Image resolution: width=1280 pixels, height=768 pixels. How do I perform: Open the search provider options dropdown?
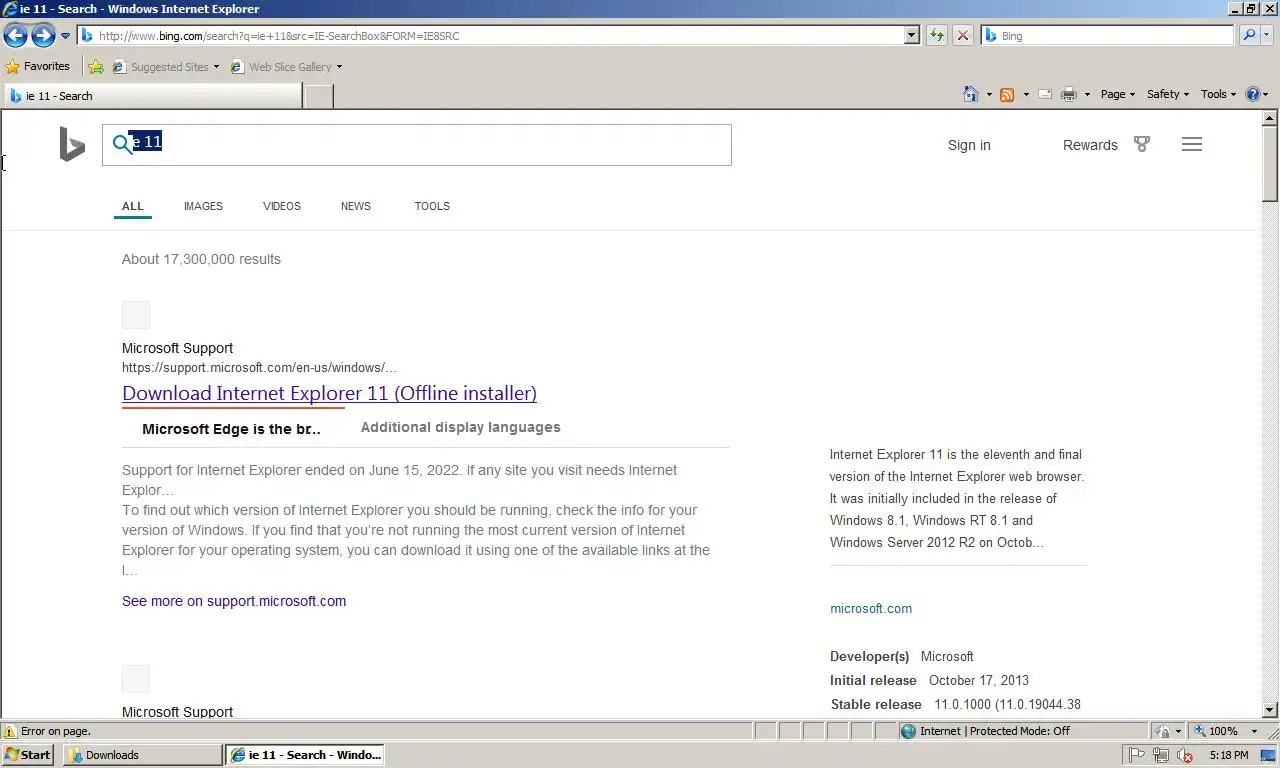click(x=1266, y=36)
